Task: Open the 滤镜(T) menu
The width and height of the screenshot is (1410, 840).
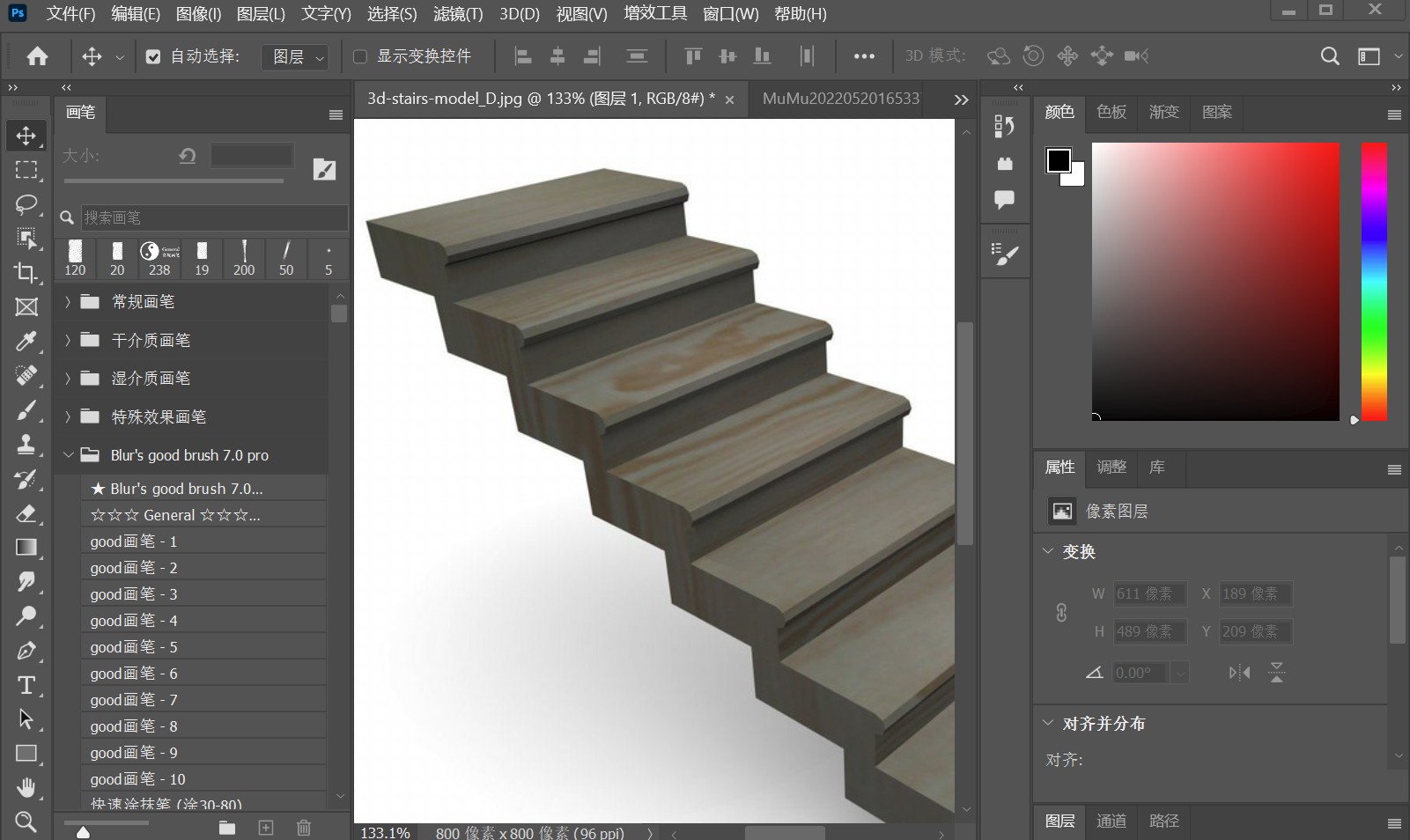Action: 458,14
